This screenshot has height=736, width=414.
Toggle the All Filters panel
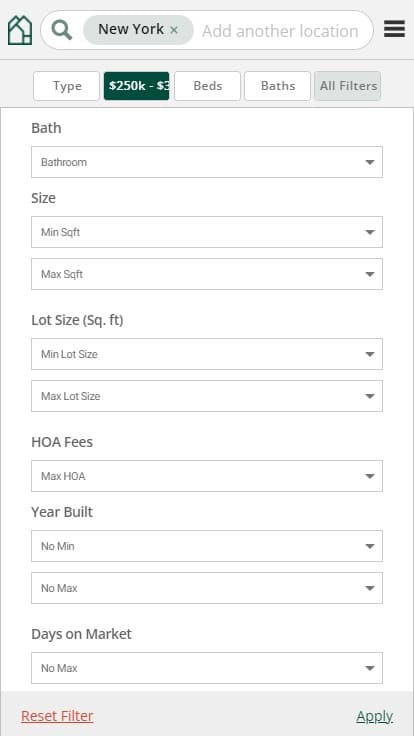(348, 86)
